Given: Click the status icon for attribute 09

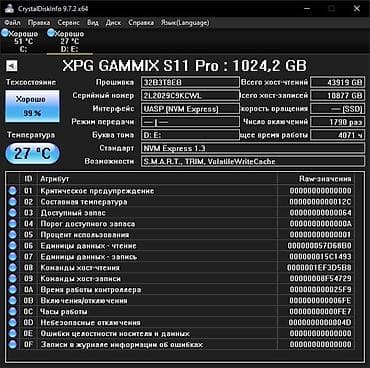Looking at the screenshot, I should point(13,278).
